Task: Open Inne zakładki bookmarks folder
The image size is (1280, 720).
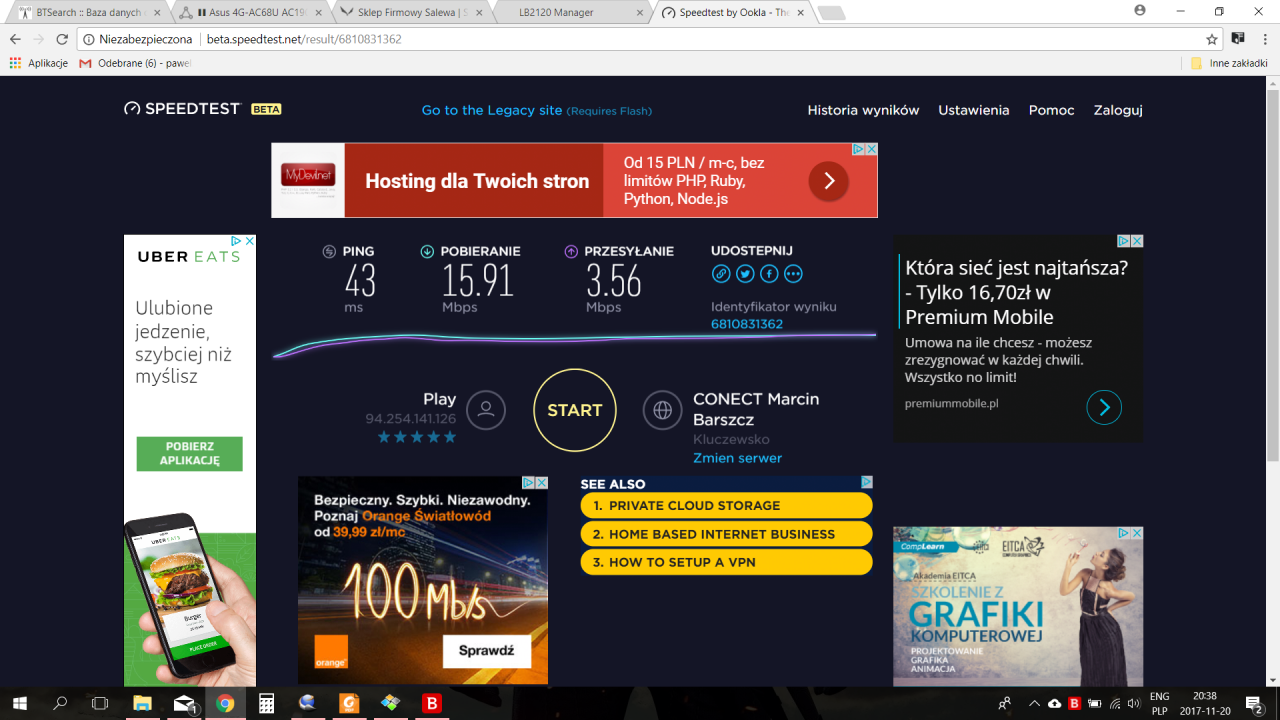Action: [1229, 63]
